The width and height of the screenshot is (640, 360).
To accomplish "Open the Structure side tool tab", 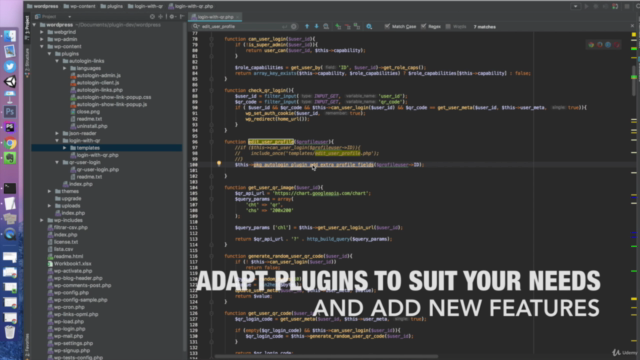I will coord(27,62).
